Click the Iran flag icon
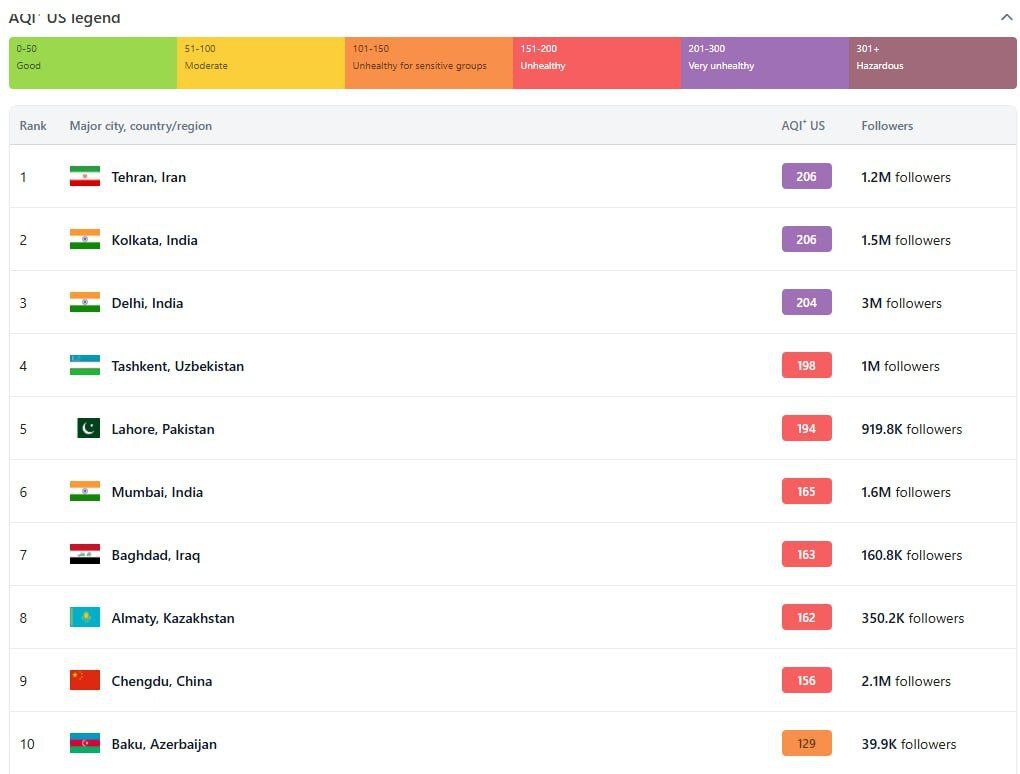This screenshot has width=1020, height=774. pyautogui.click(x=85, y=177)
